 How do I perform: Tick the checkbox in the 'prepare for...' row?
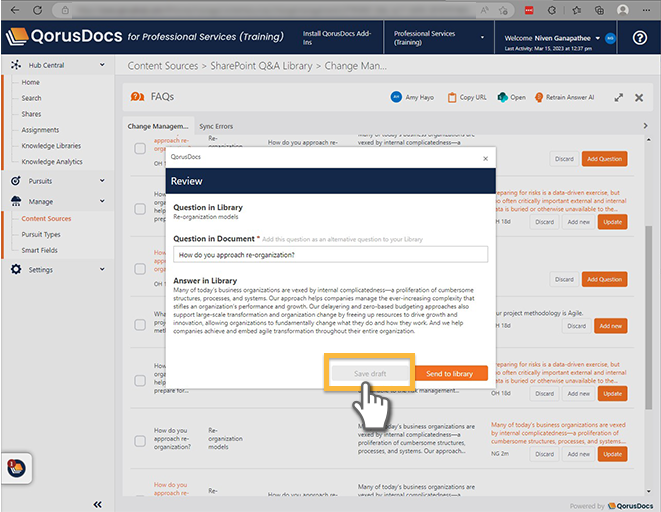tap(140, 381)
